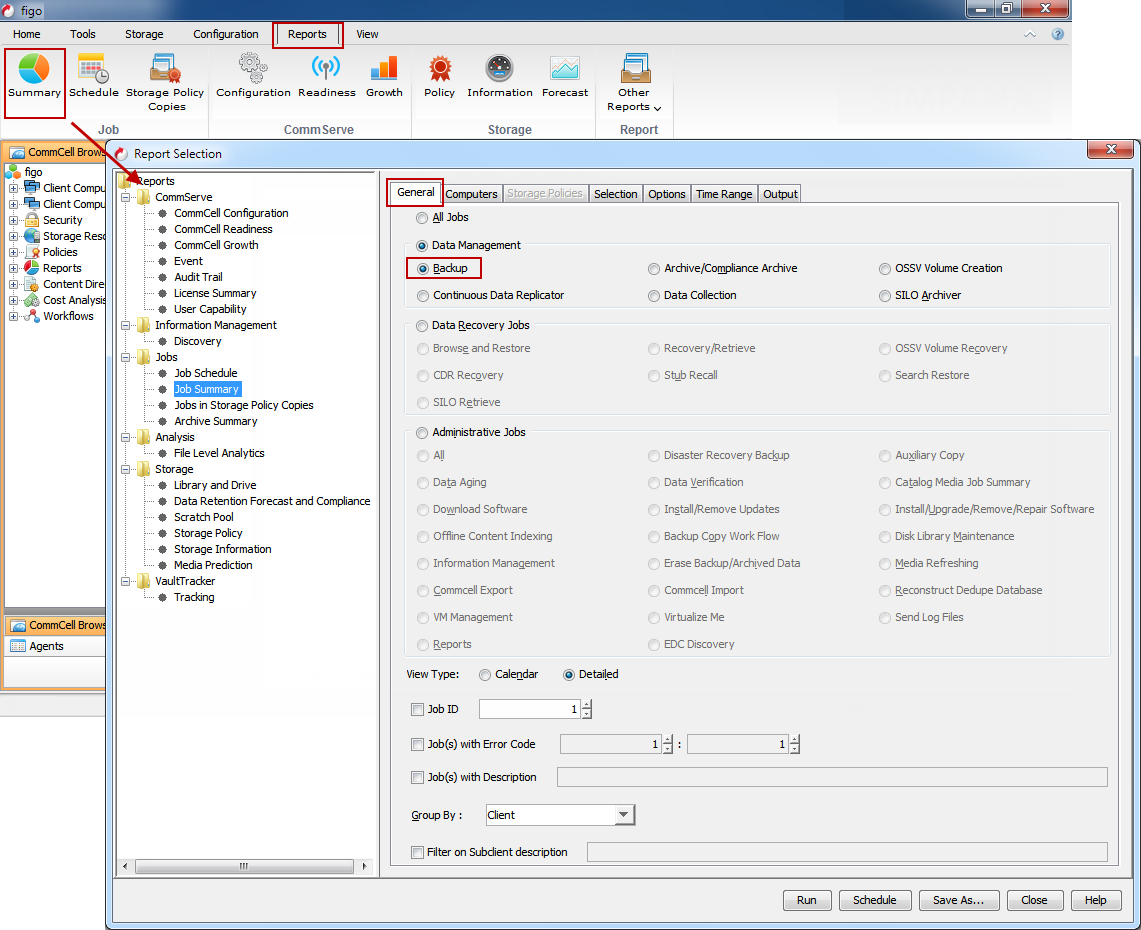Select Job Summary in the Reports tree

click(x=206, y=389)
